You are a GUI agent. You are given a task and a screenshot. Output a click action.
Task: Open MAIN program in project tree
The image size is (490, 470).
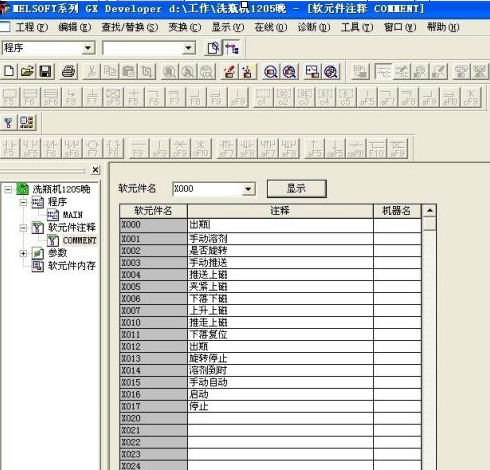pos(72,215)
